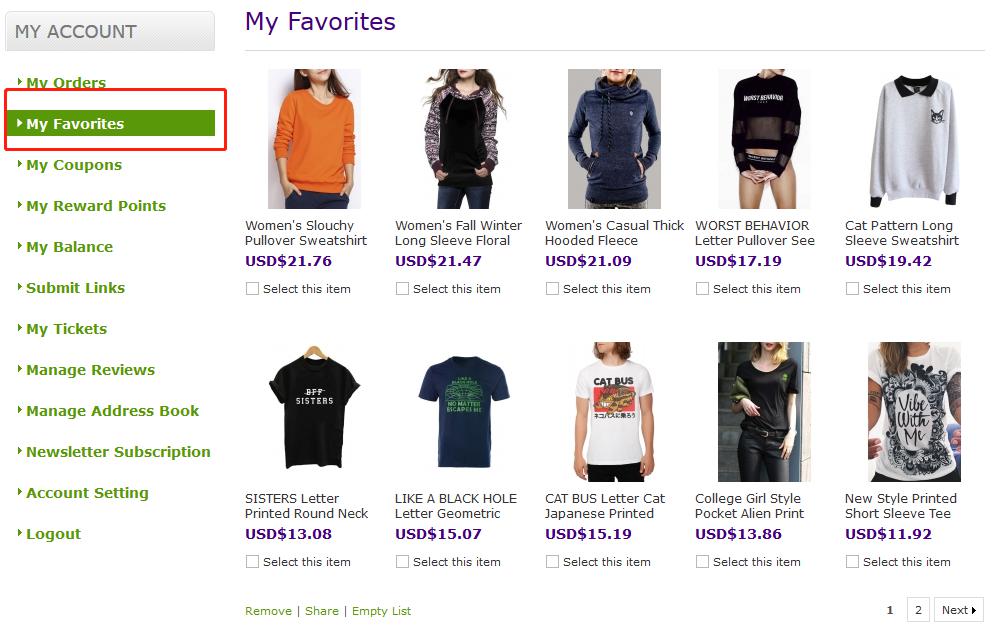Select the LIKE A BLACK HOLE tee checkbox
Image resolution: width=999 pixels, height=641 pixels.
(x=402, y=561)
